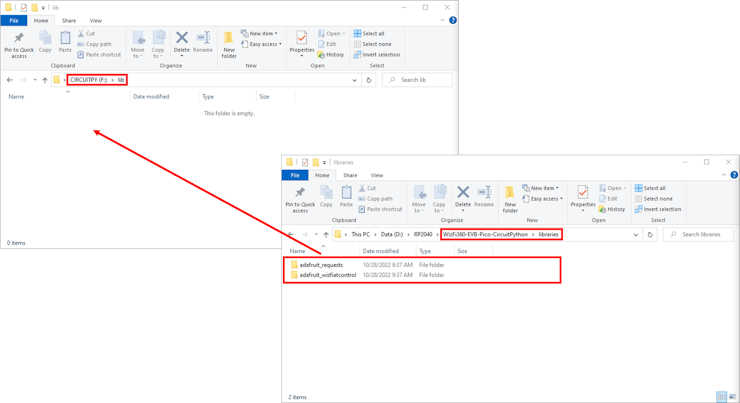Click Pin to Quick access in libraries window

click(x=300, y=199)
